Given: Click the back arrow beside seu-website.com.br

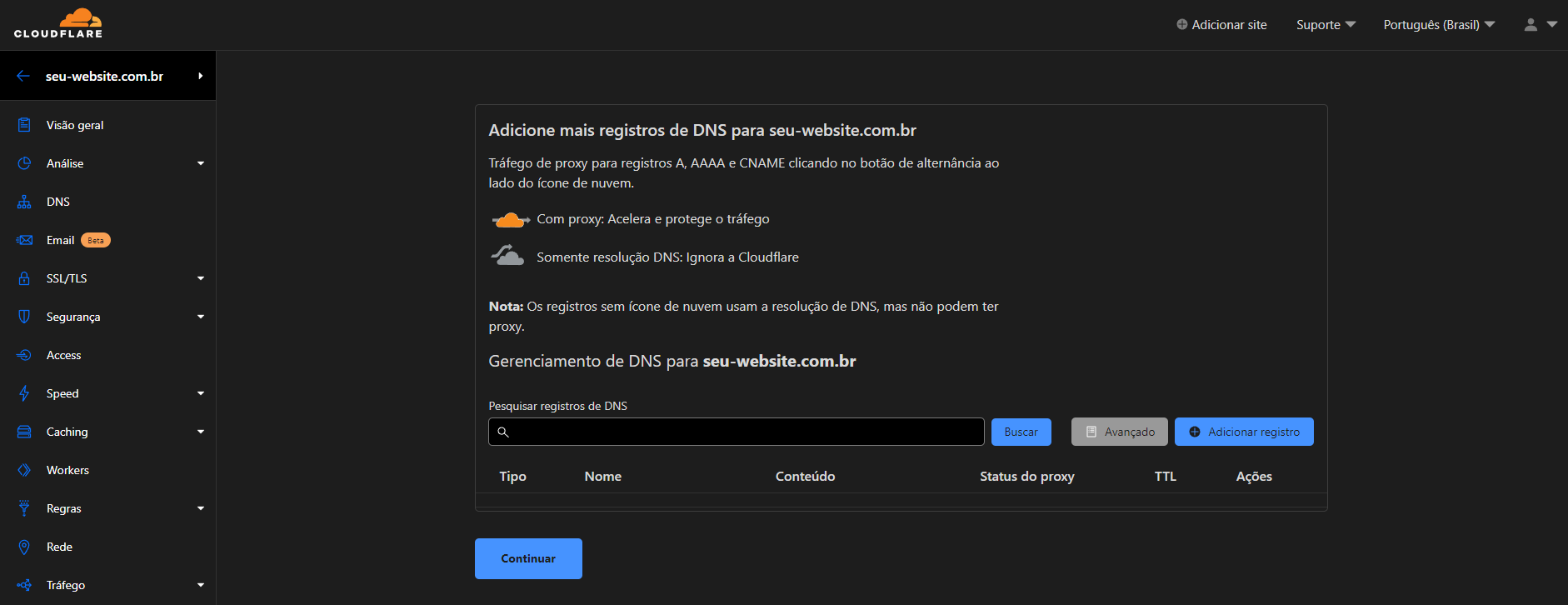Looking at the screenshot, I should 23,76.
